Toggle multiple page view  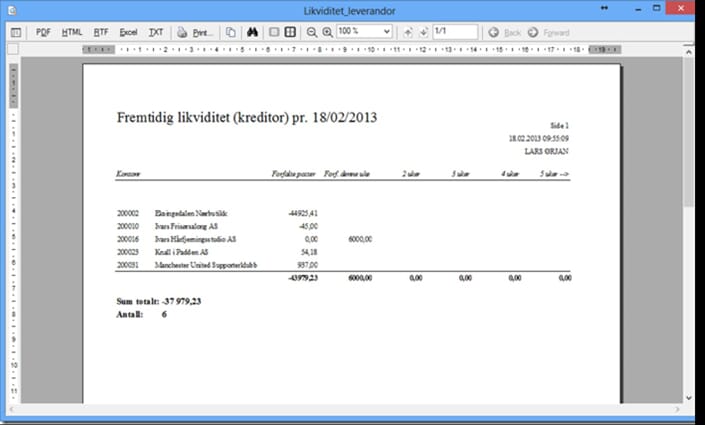pos(290,32)
